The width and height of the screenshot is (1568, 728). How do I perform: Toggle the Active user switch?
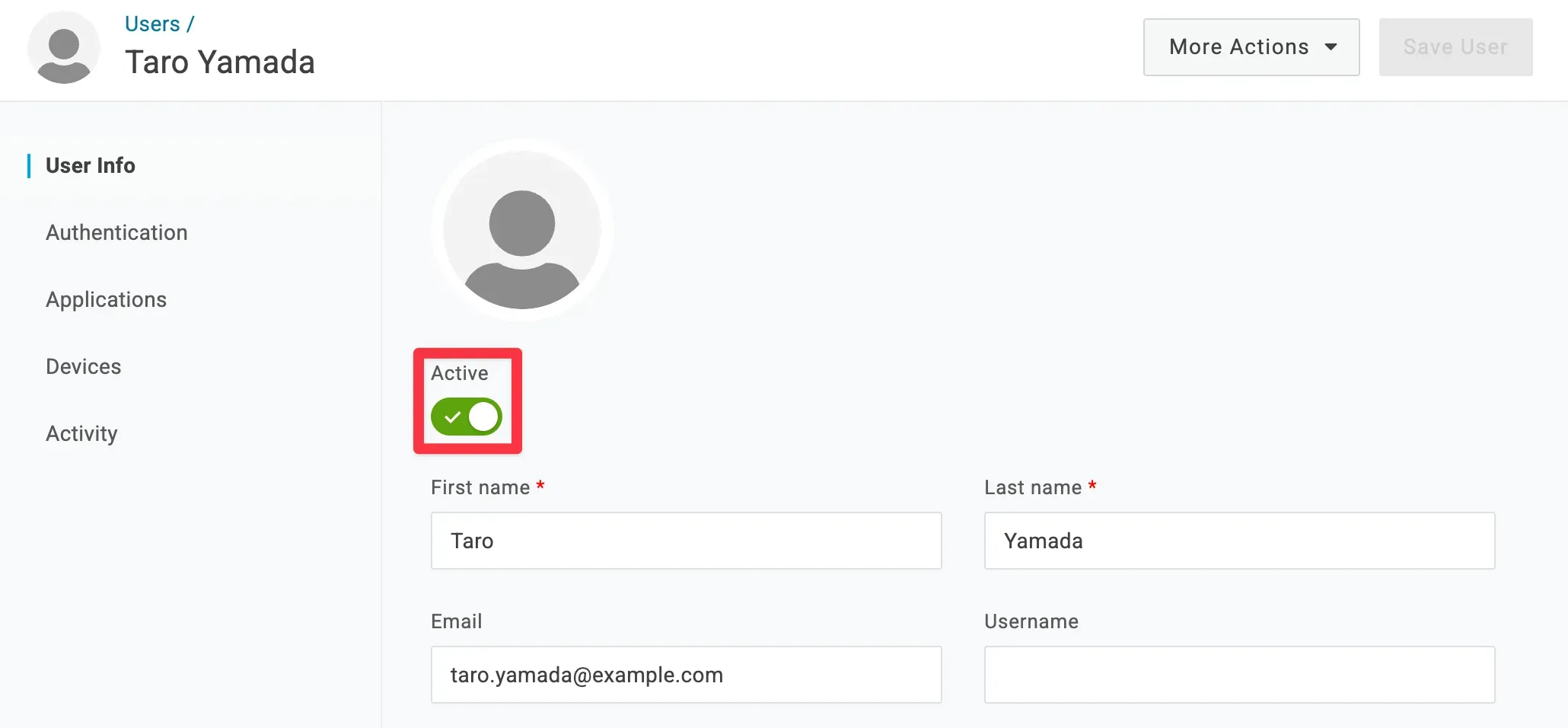[x=466, y=417]
